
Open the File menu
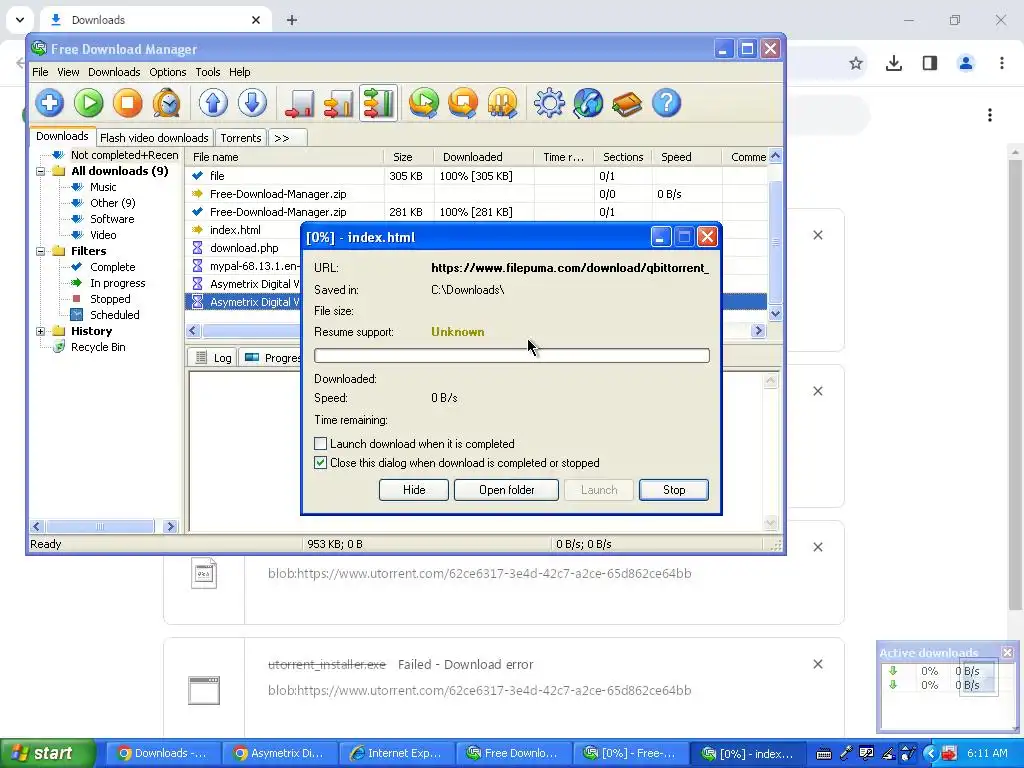(40, 72)
